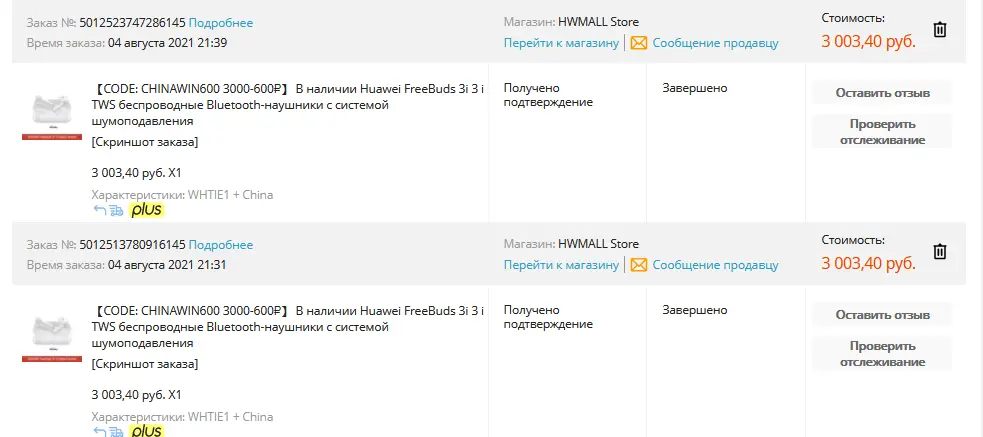
Task: Click Проверить отслеживание for second order
Action: pyautogui.click(x=882, y=354)
